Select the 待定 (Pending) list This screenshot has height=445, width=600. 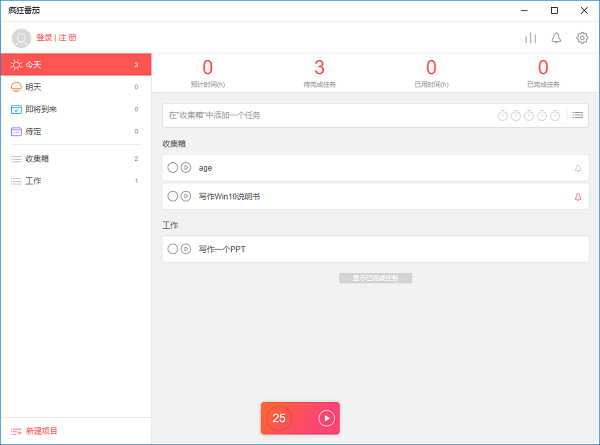click(76, 131)
